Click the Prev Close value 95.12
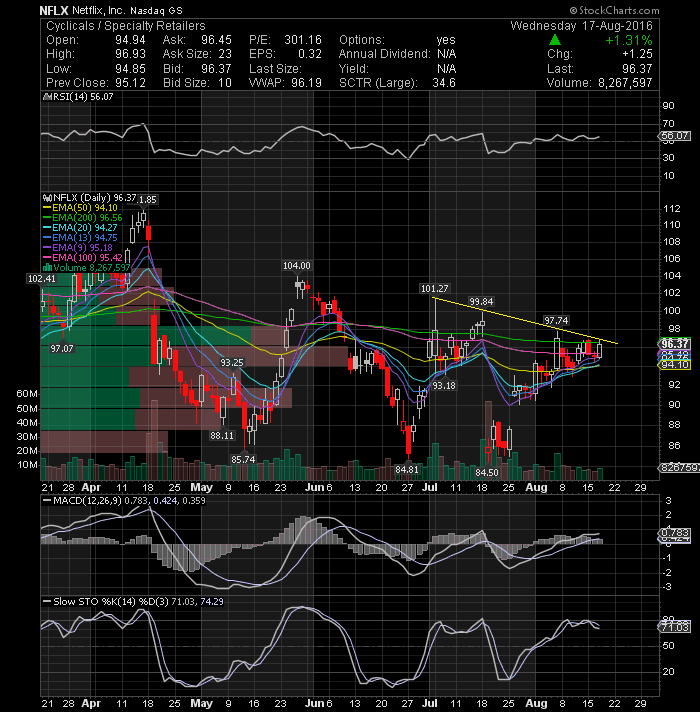Screen dimensions: 700x712 (x=130, y=83)
